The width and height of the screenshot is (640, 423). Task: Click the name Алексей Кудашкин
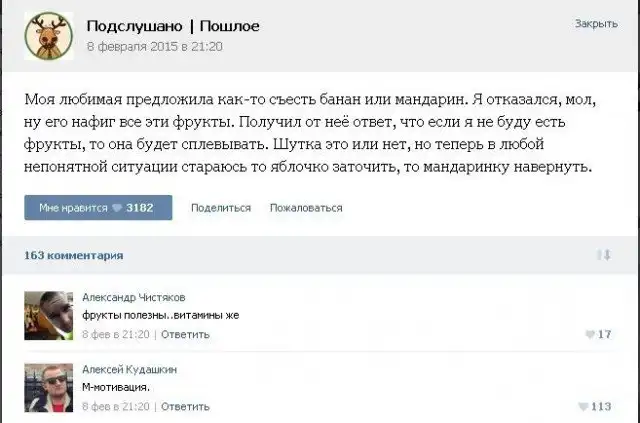(x=129, y=369)
